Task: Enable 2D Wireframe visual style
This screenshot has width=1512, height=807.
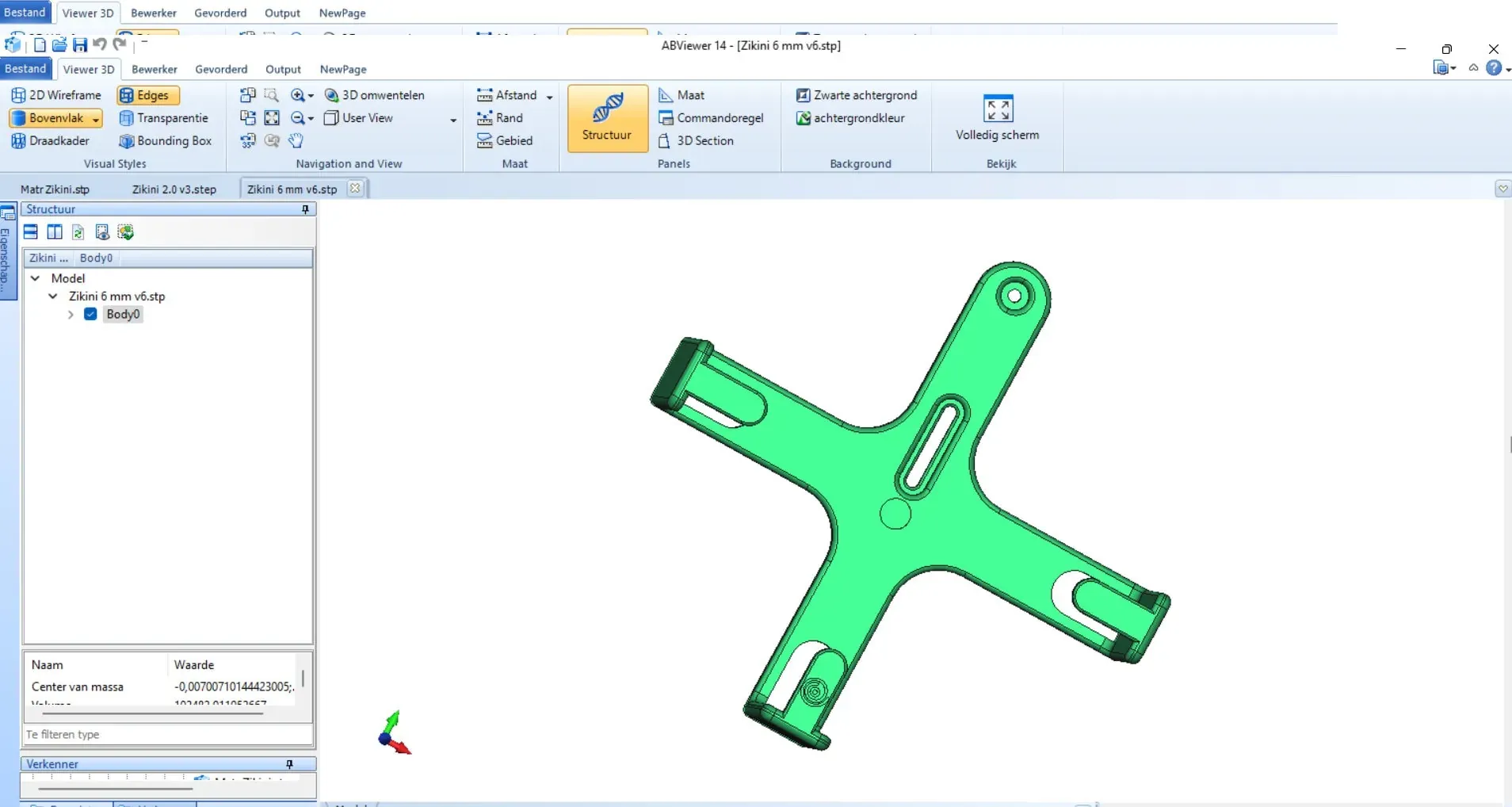Action: (56, 95)
